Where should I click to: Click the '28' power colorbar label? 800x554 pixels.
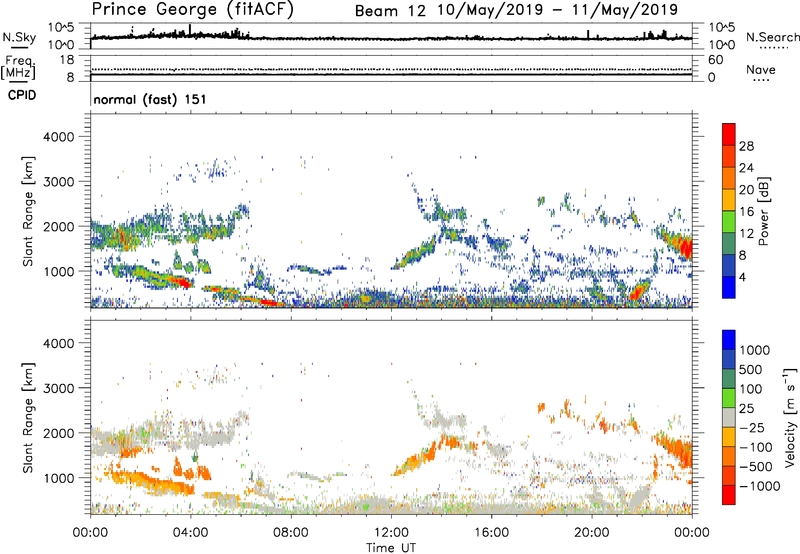pyautogui.click(x=746, y=146)
